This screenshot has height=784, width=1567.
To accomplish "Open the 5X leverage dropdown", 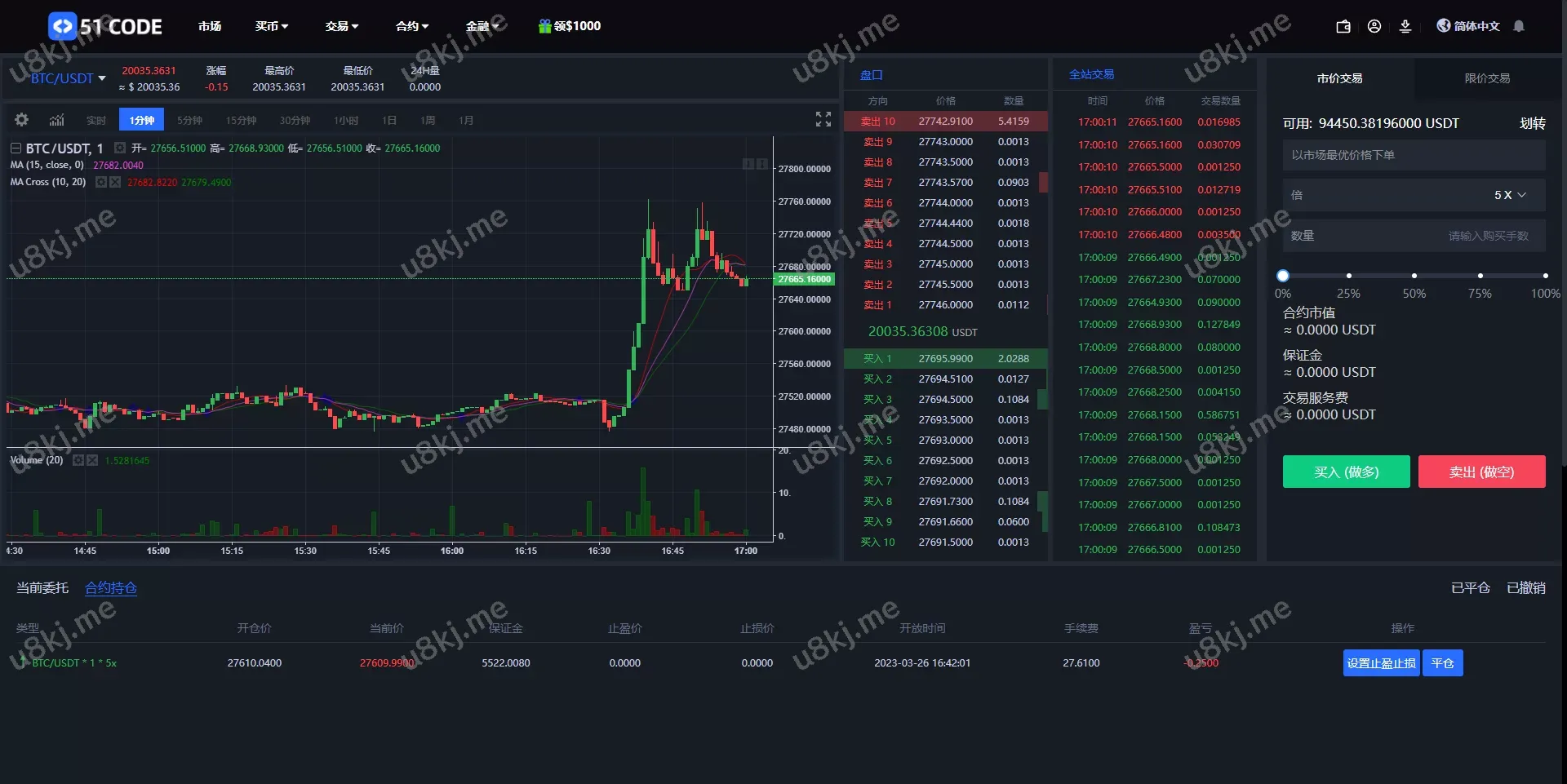I will click(x=1510, y=195).
